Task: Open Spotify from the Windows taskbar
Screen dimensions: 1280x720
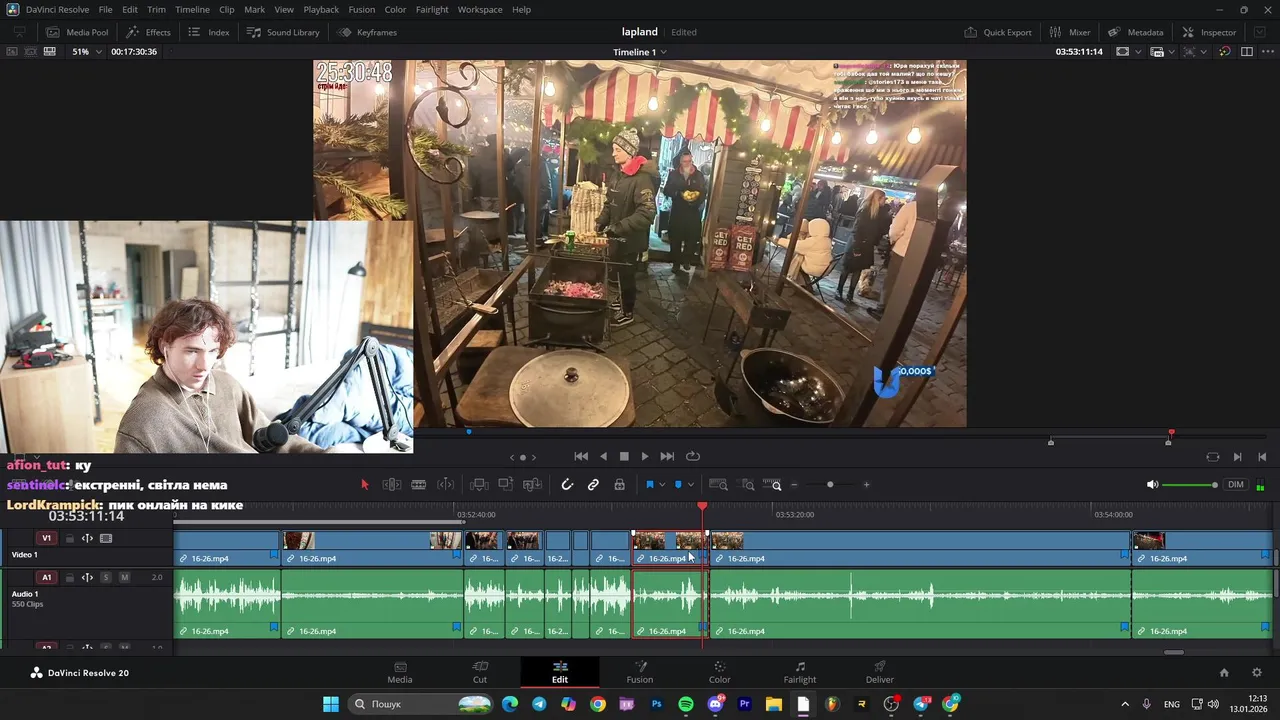Action: click(x=686, y=704)
